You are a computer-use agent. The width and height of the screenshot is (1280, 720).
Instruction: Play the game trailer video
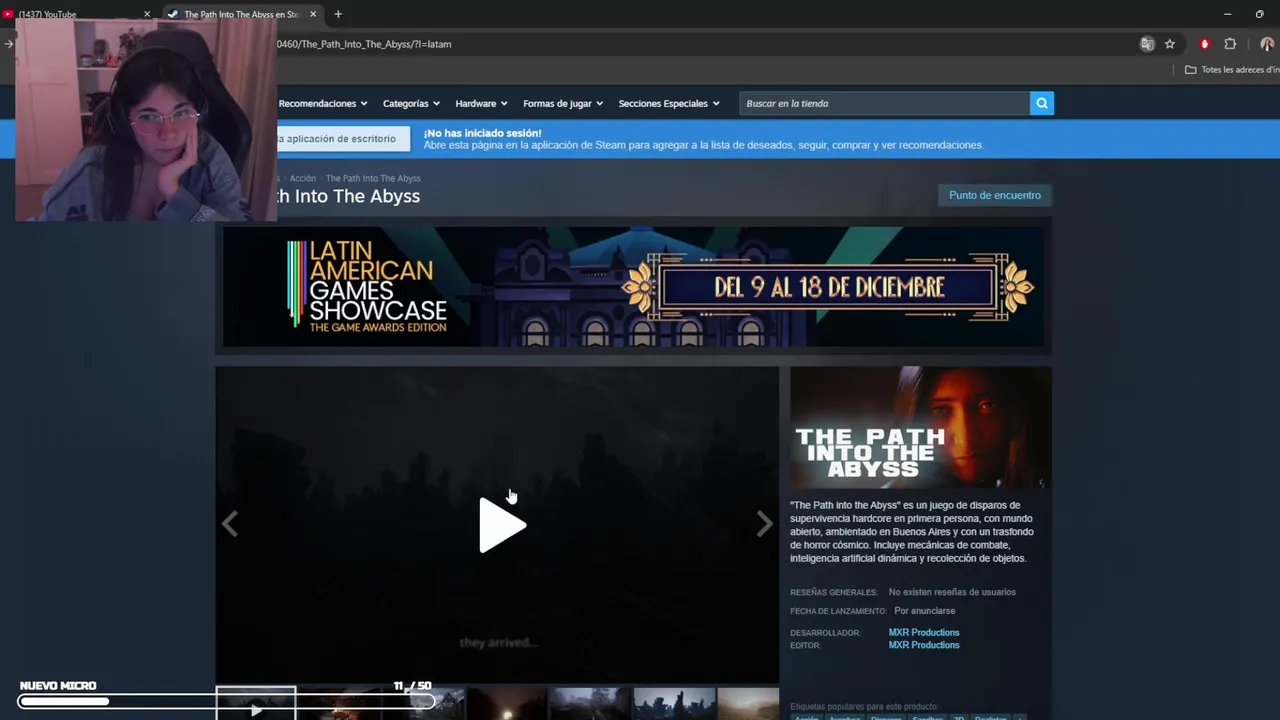click(x=502, y=525)
